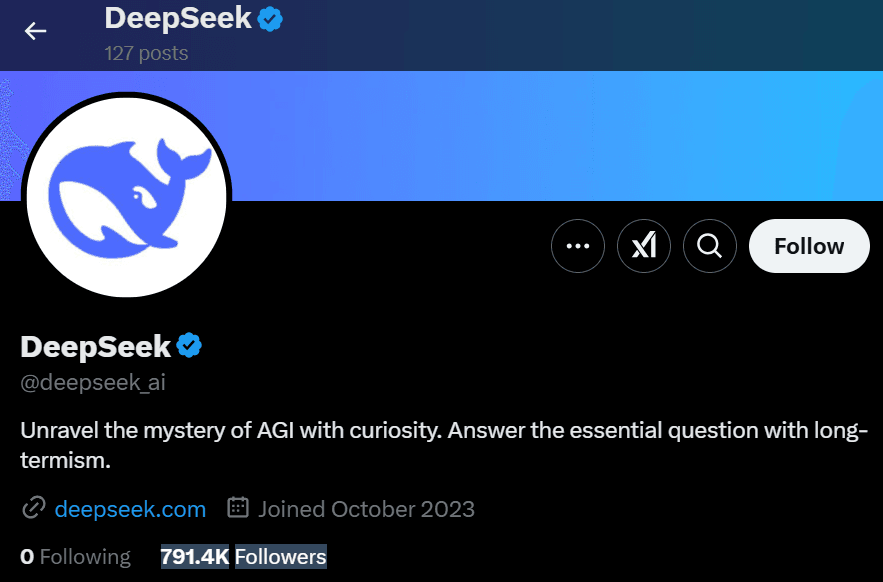Open the more options menu

tap(578, 246)
